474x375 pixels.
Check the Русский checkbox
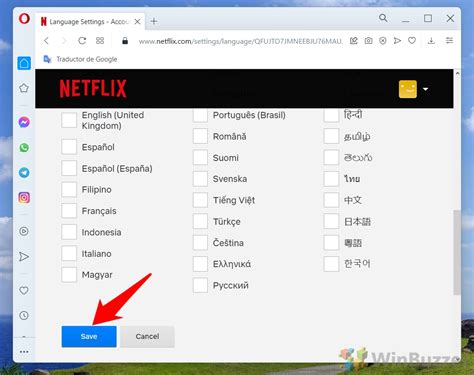200,285
